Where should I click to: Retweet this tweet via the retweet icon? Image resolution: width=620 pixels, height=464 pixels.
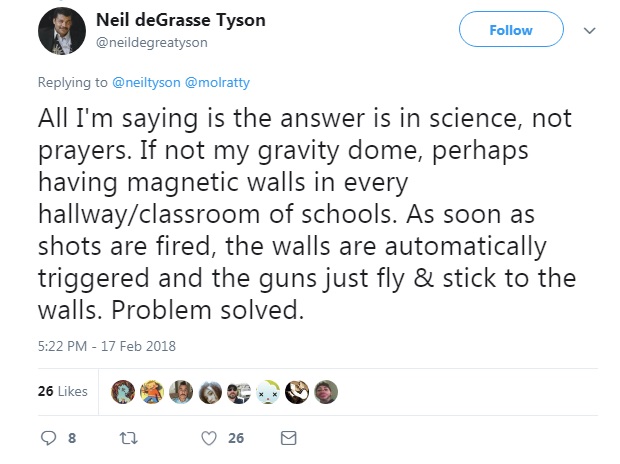click(127, 437)
